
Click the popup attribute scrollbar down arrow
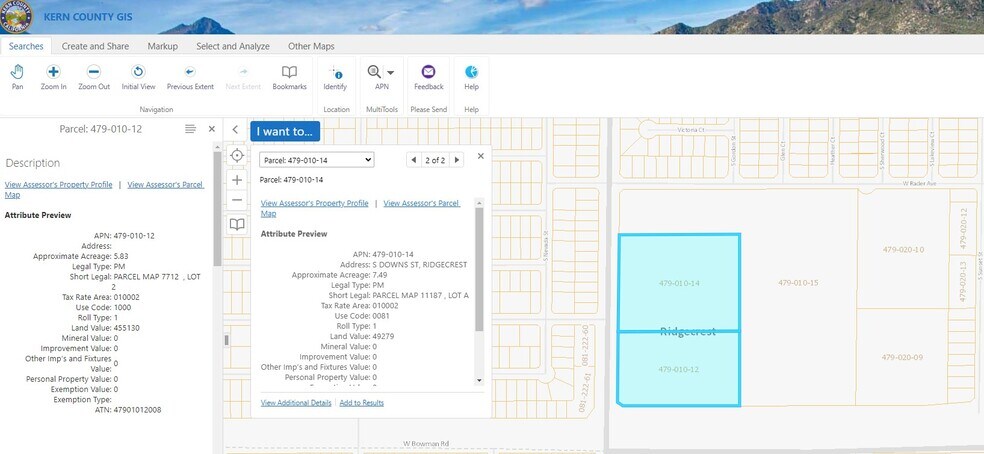tap(479, 380)
